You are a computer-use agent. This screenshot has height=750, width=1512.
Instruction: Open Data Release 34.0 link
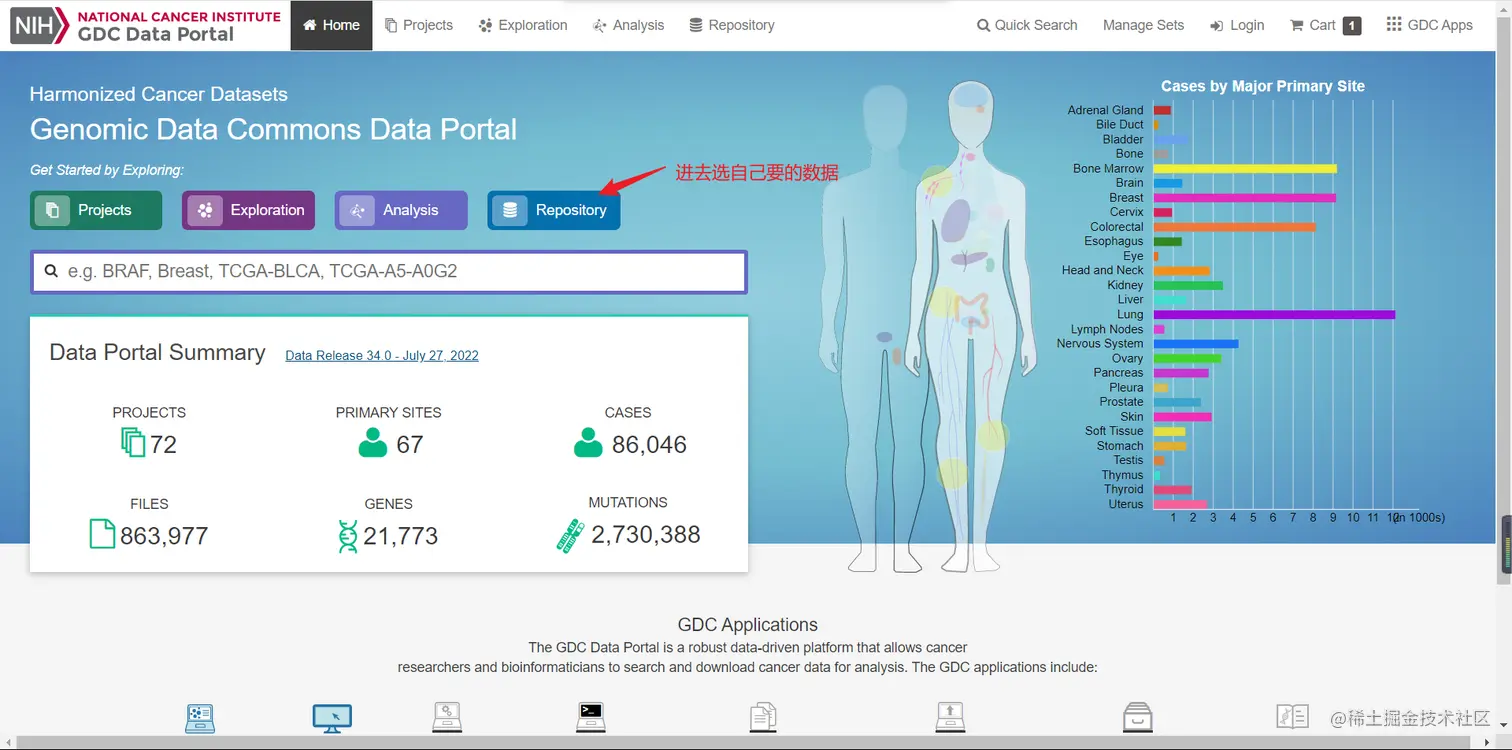tap(382, 355)
